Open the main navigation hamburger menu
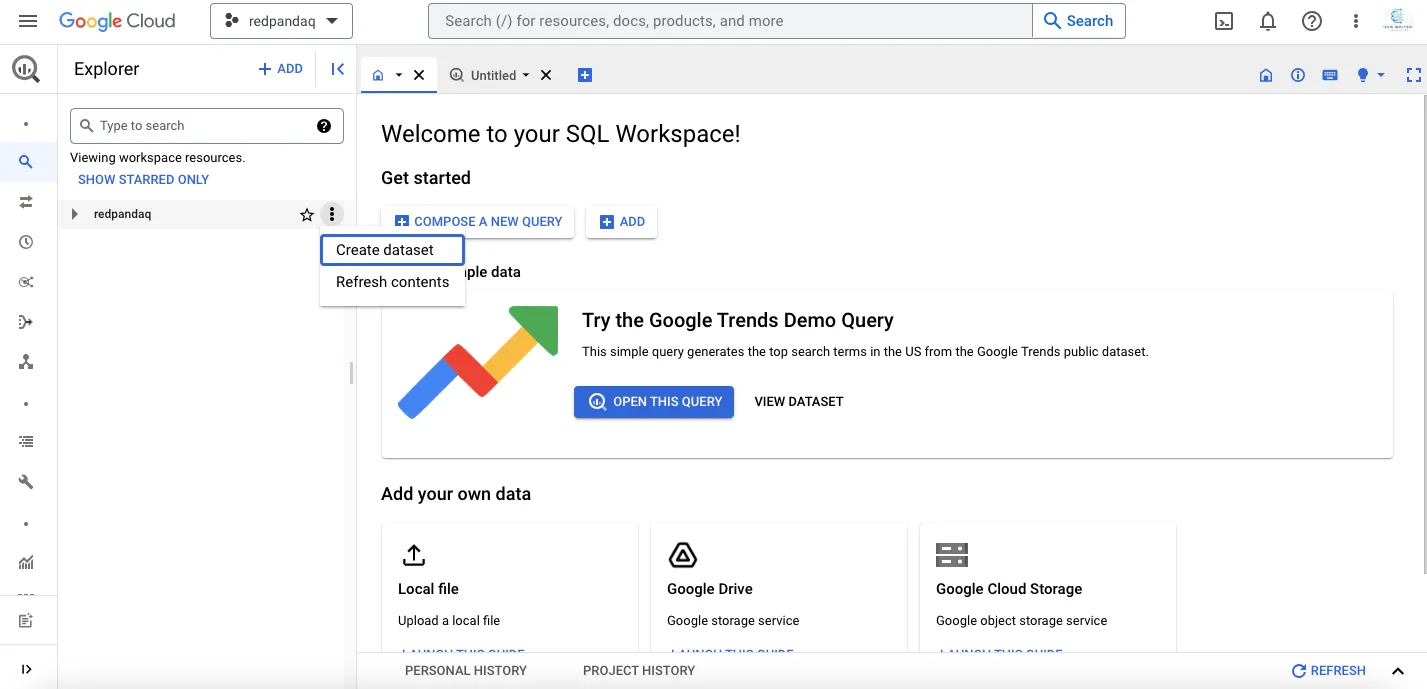1427x689 pixels. click(x=28, y=21)
